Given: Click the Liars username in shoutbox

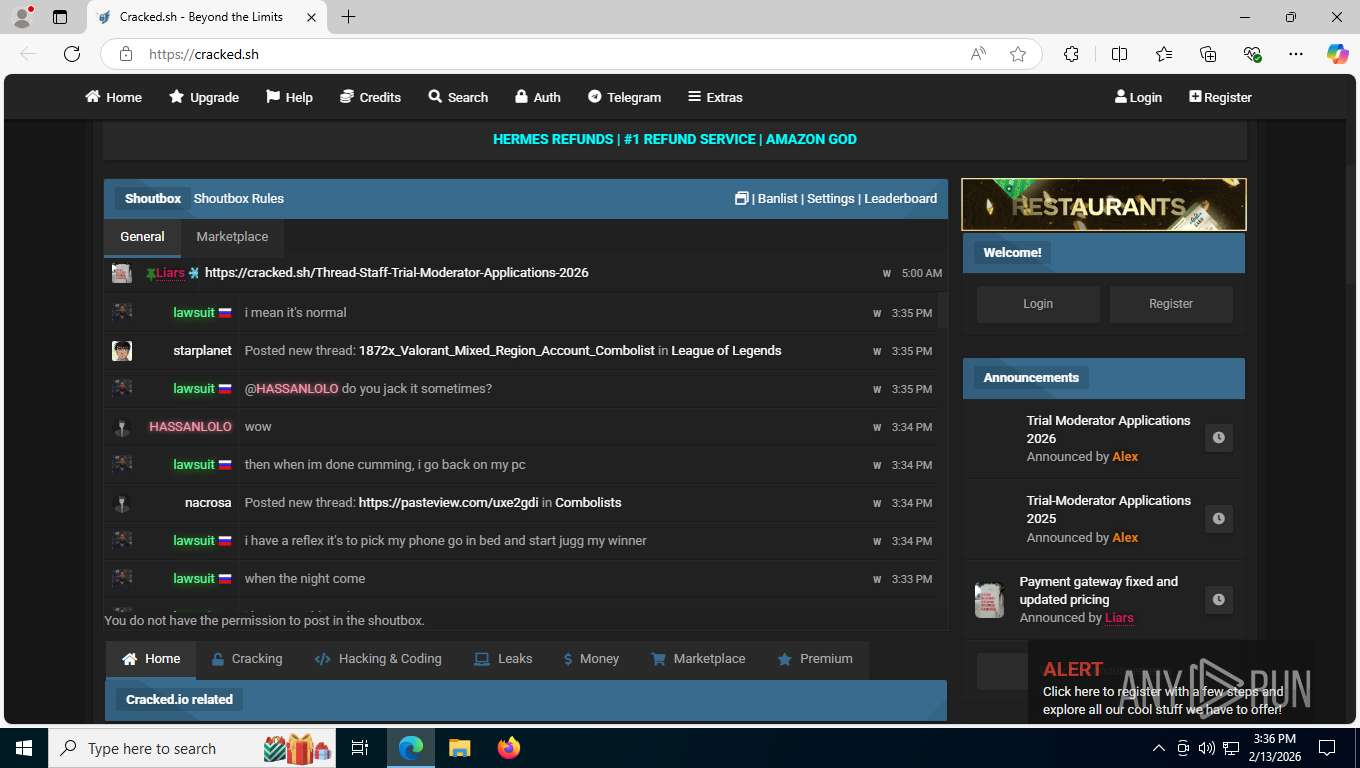Looking at the screenshot, I should 170,273.
